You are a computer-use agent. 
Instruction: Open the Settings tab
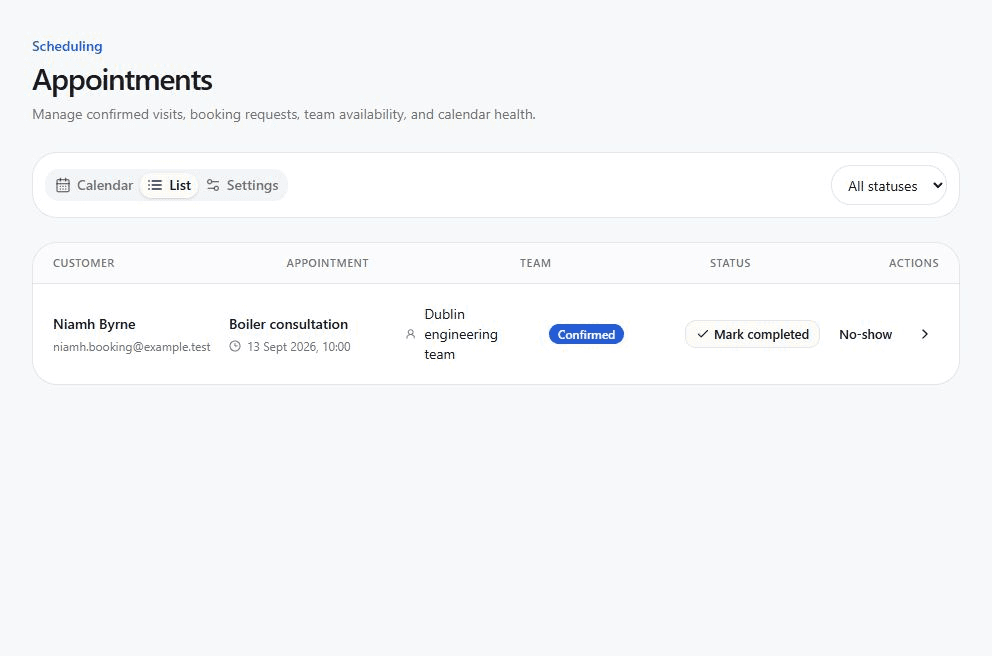tap(242, 185)
